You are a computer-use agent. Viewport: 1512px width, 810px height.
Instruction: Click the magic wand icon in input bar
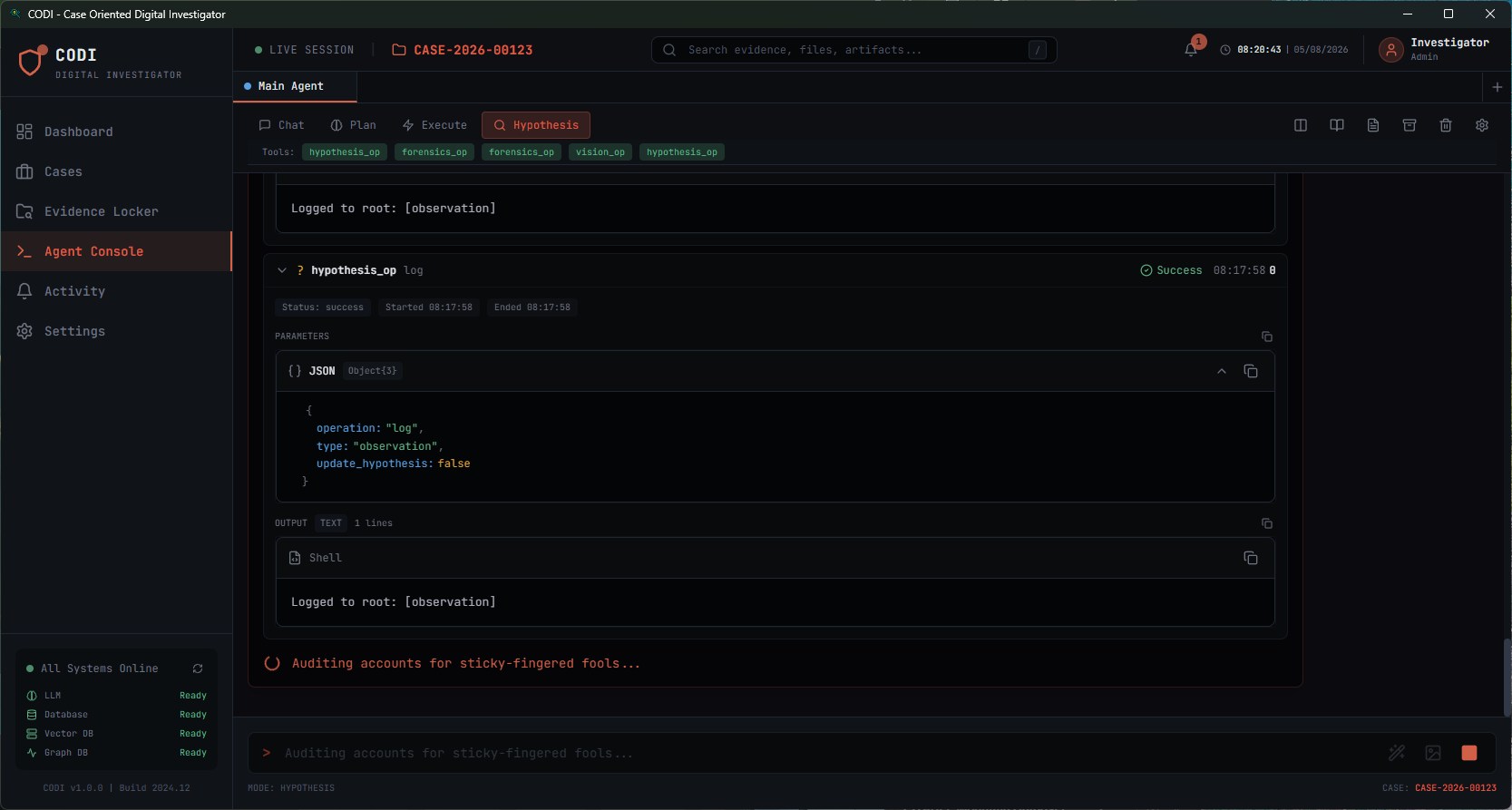tap(1397, 753)
